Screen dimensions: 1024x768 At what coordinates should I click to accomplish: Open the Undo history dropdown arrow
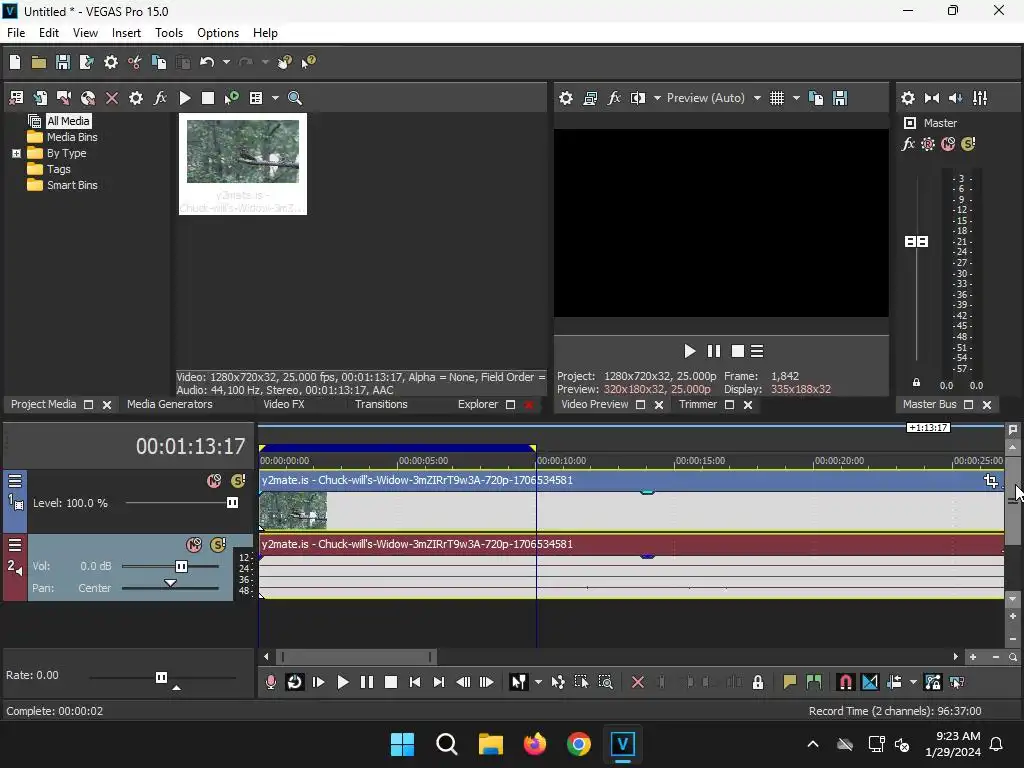click(227, 62)
